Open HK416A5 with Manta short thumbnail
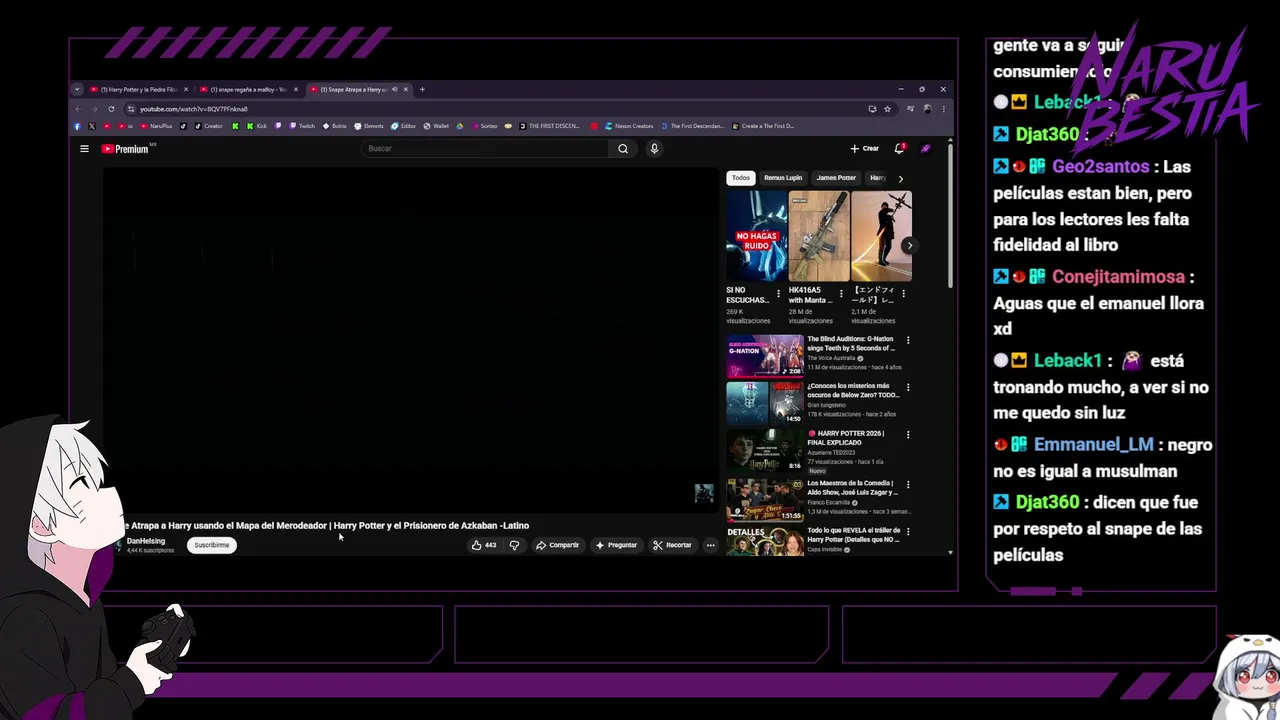1280x720 pixels. [819, 236]
